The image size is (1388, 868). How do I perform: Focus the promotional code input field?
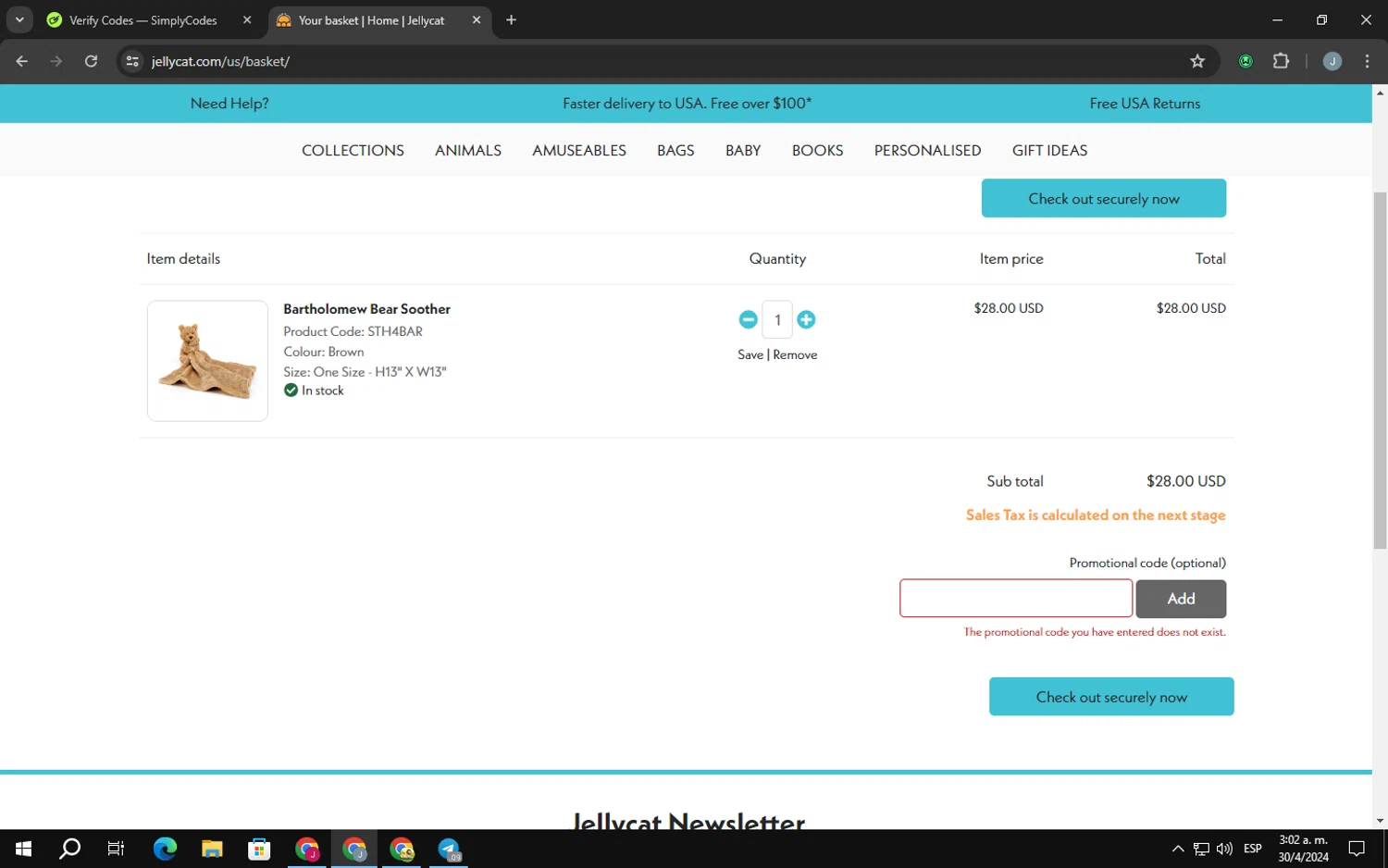pos(1016,599)
